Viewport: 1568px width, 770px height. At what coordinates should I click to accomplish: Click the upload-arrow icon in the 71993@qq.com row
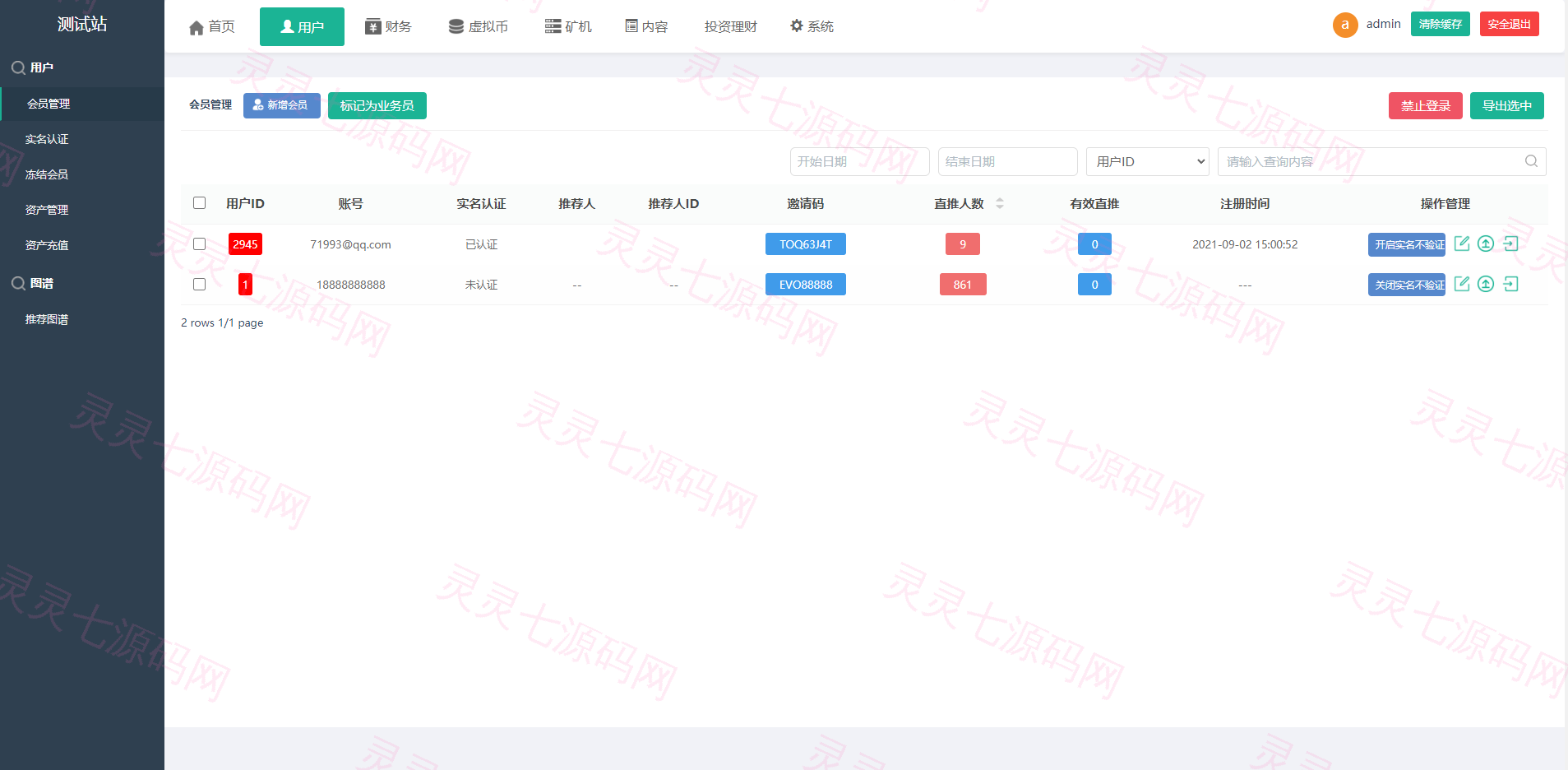pos(1486,244)
